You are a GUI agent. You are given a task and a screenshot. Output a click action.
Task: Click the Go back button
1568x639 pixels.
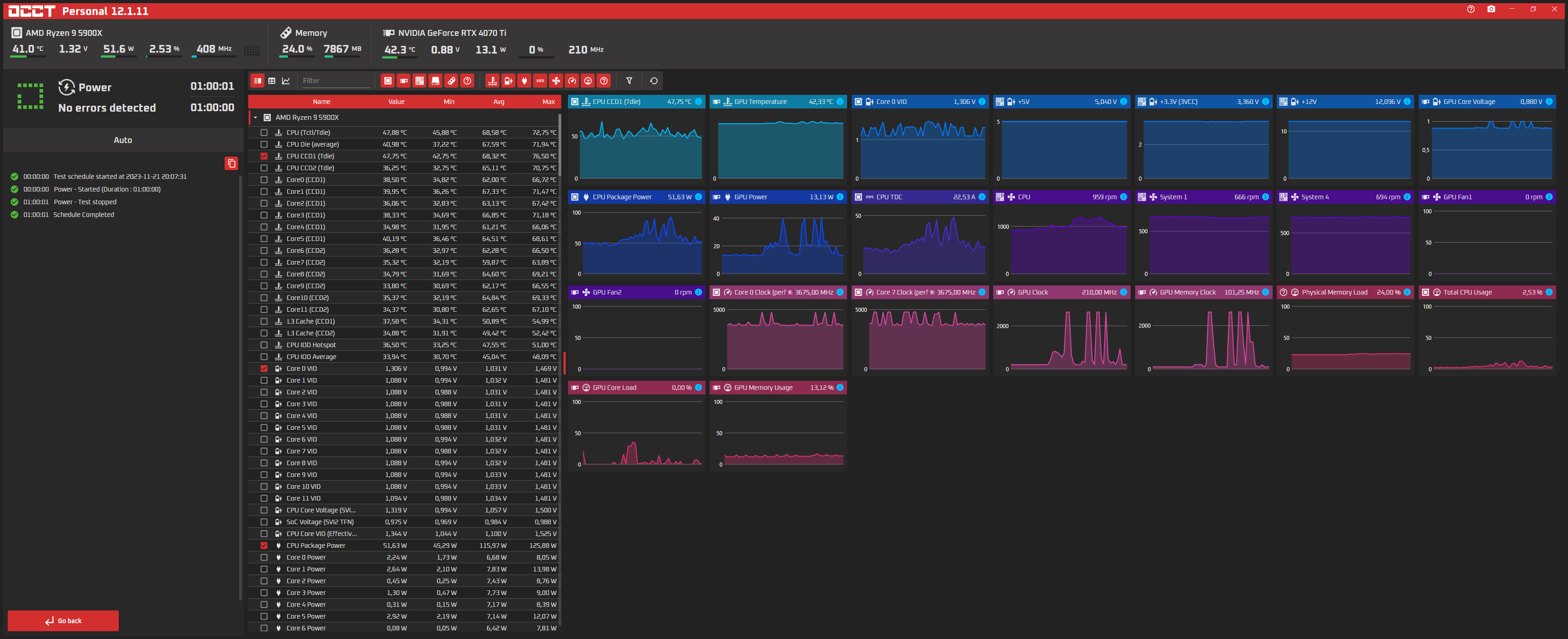point(64,621)
